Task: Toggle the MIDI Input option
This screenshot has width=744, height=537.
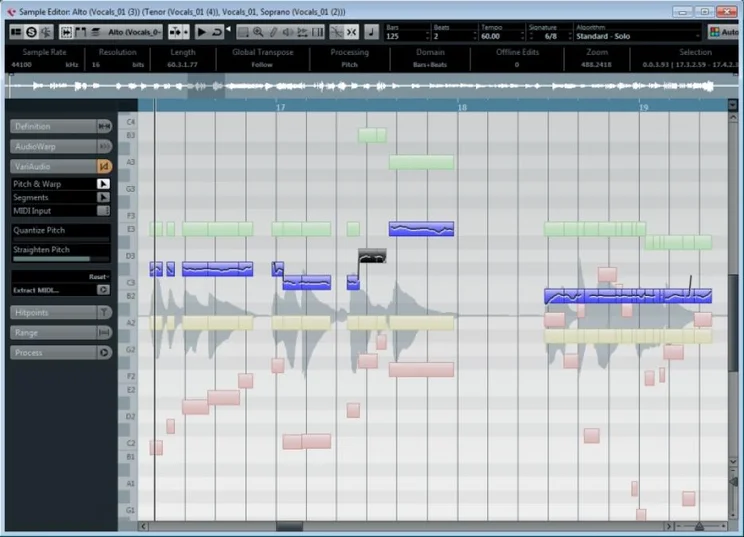Action: coord(103,210)
